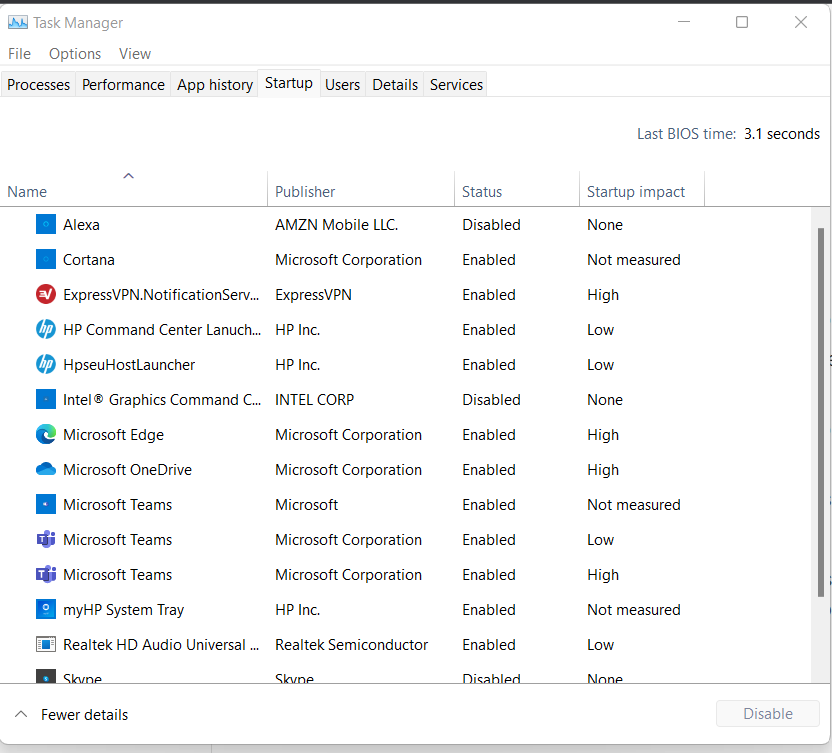This screenshot has height=753, width=832.
Task: Click the Task Manager title bar icon
Action: (x=18, y=22)
